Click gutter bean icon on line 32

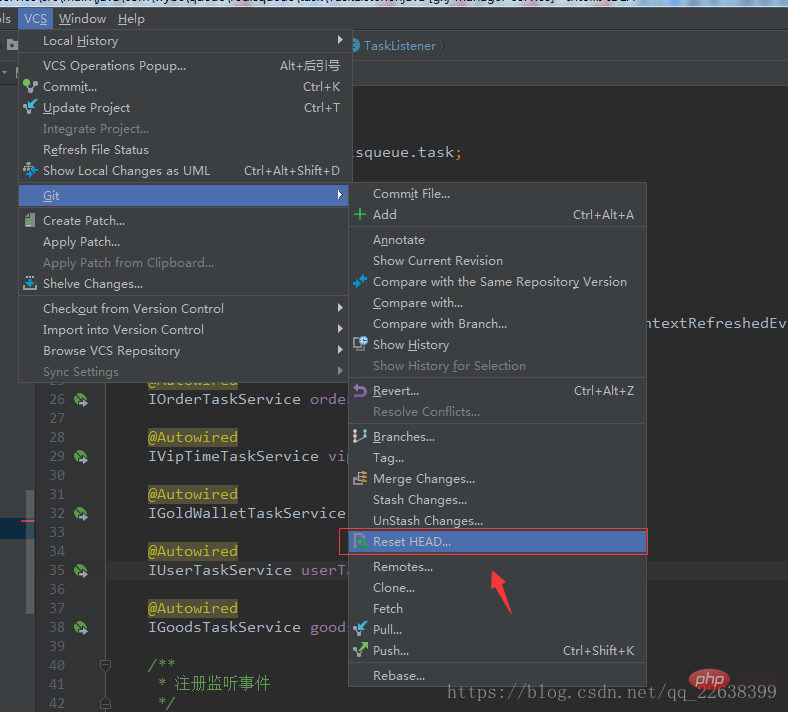coord(81,514)
